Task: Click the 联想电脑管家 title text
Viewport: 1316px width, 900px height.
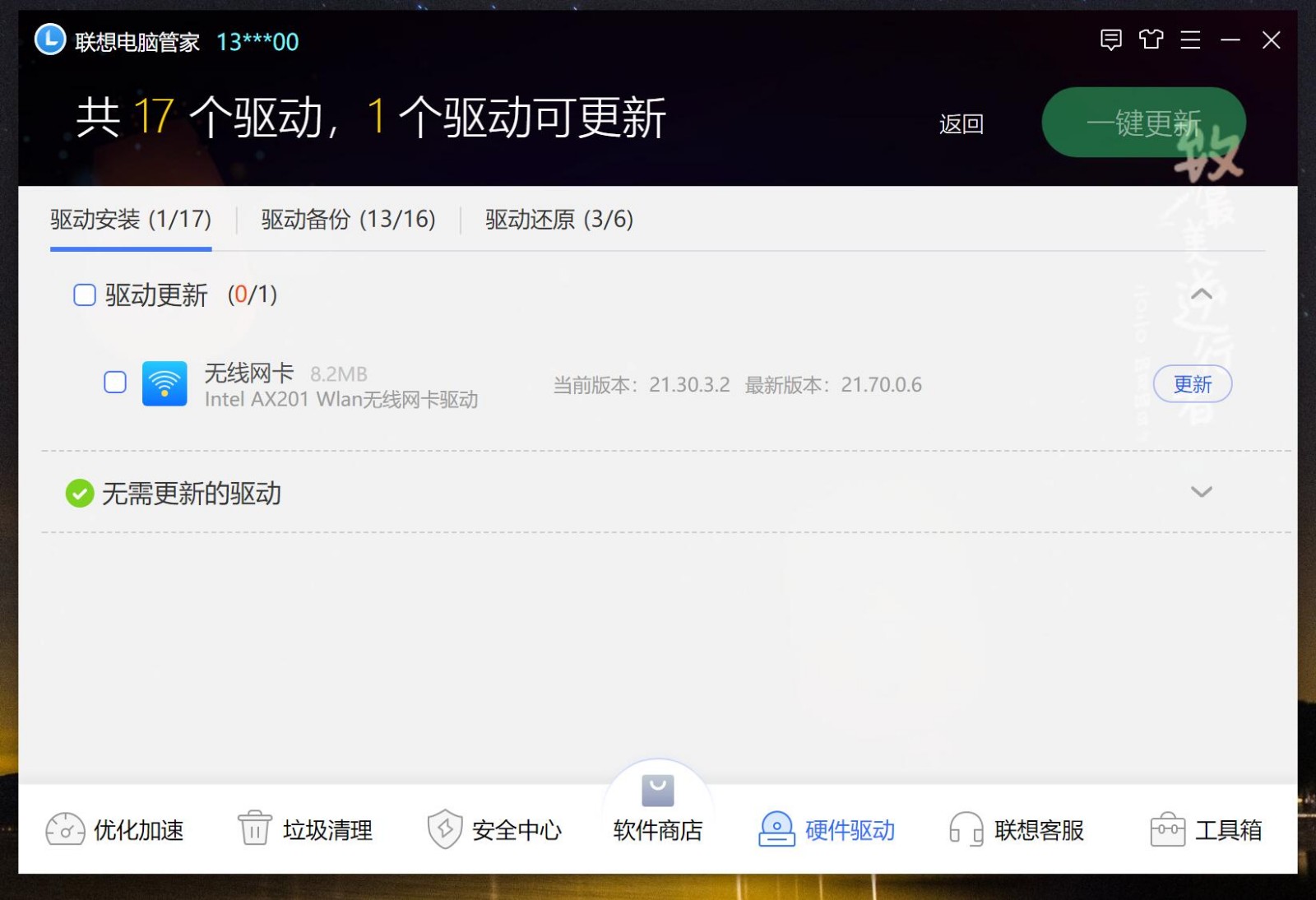Action: click(x=137, y=42)
